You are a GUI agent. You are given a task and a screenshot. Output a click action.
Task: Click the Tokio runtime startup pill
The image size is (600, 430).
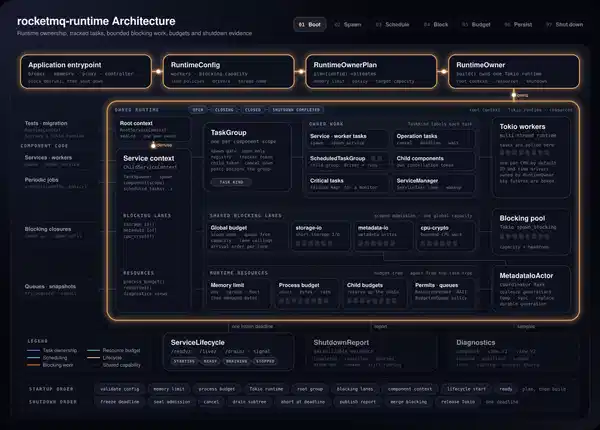[x=266, y=389]
